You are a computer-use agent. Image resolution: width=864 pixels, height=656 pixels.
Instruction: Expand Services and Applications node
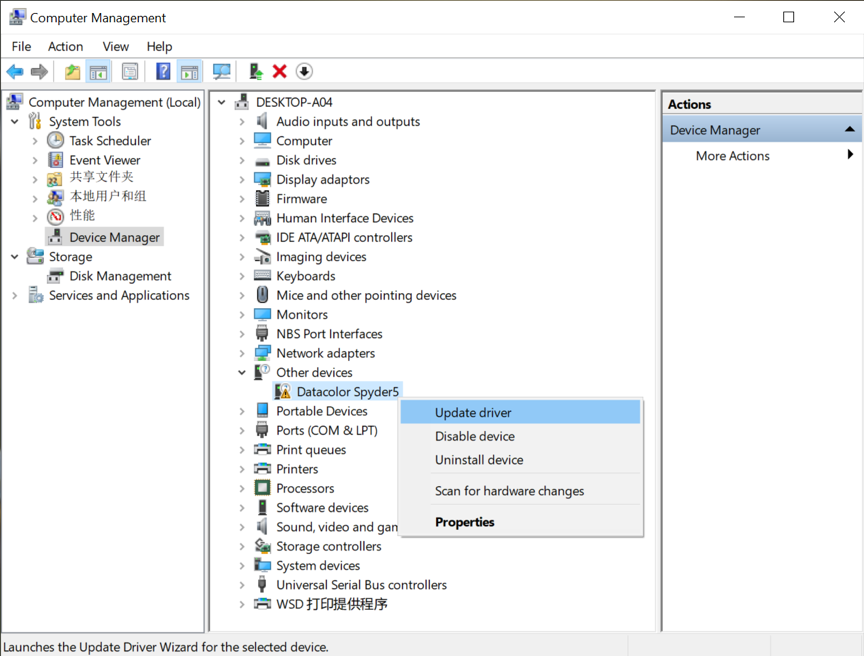tap(15, 295)
